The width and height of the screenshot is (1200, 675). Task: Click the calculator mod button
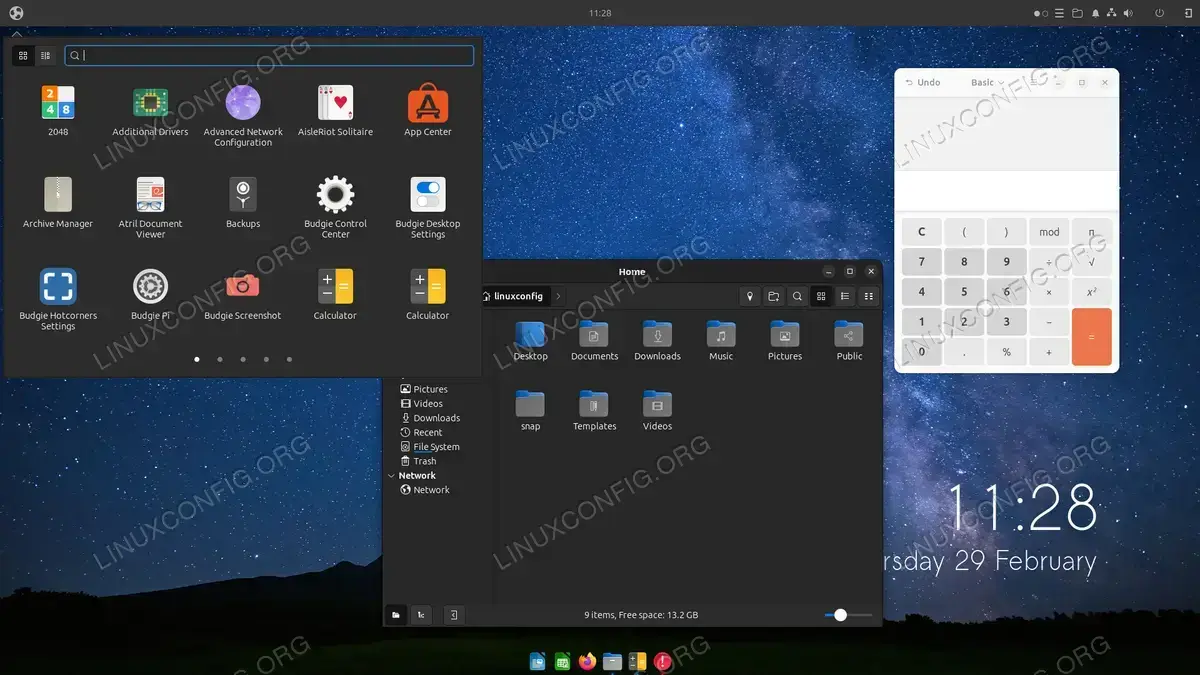tap(1049, 232)
